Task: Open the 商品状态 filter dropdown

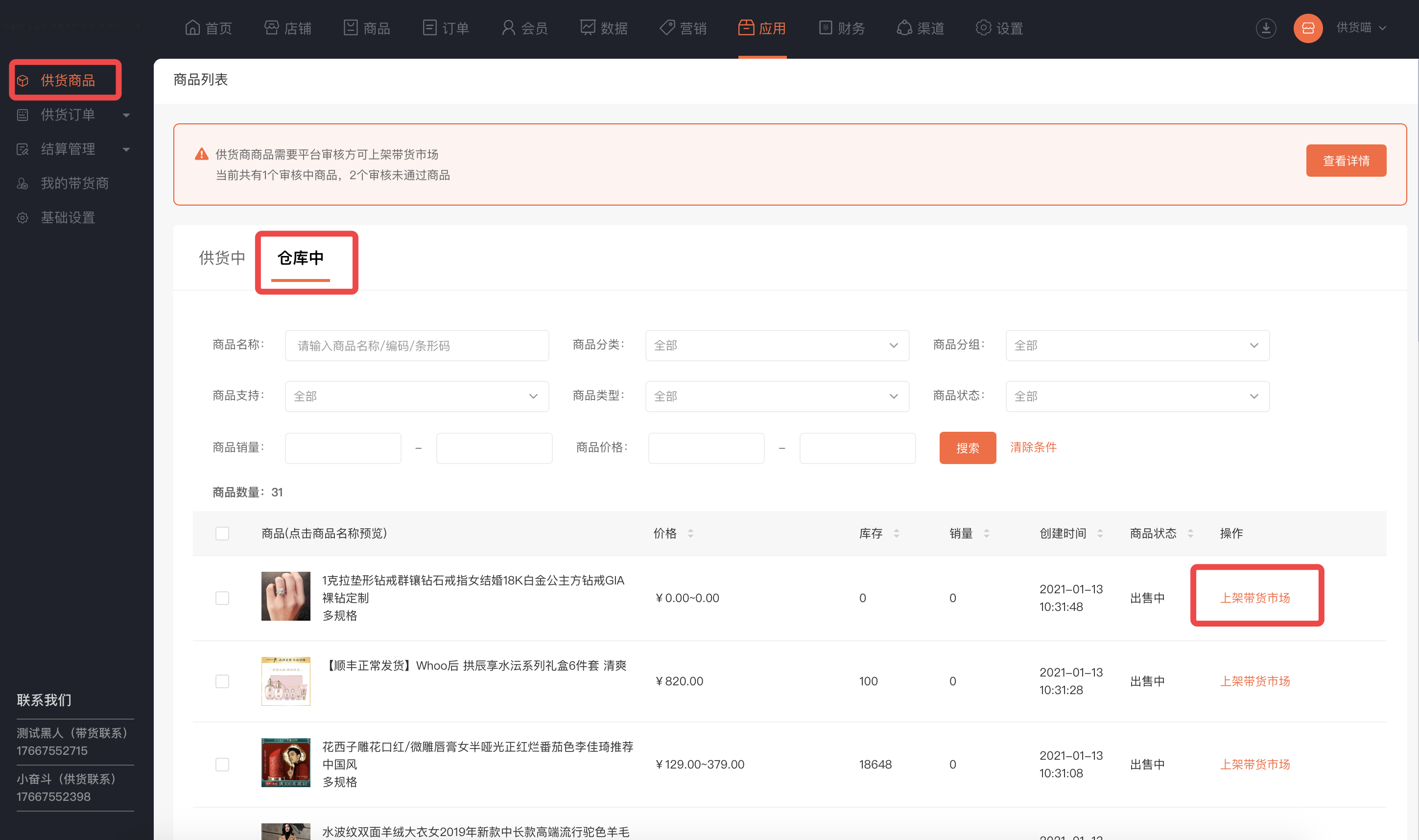Action: point(1136,396)
